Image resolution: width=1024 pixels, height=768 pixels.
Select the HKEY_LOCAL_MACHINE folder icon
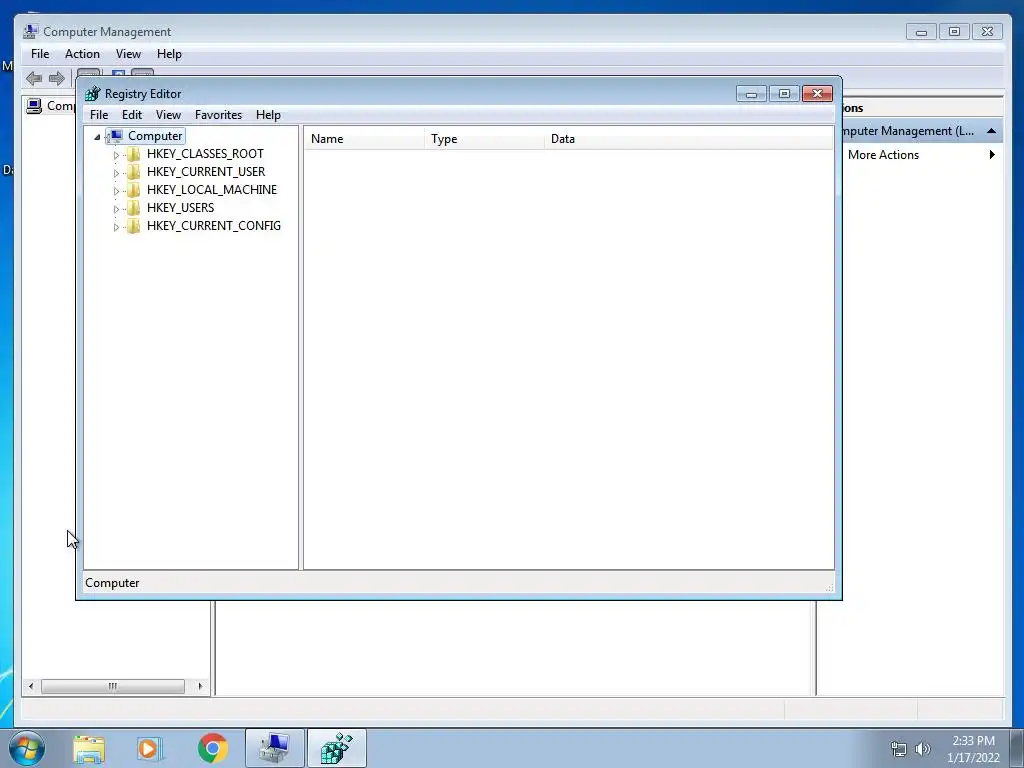pyautogui.click(x=133, y=190)
